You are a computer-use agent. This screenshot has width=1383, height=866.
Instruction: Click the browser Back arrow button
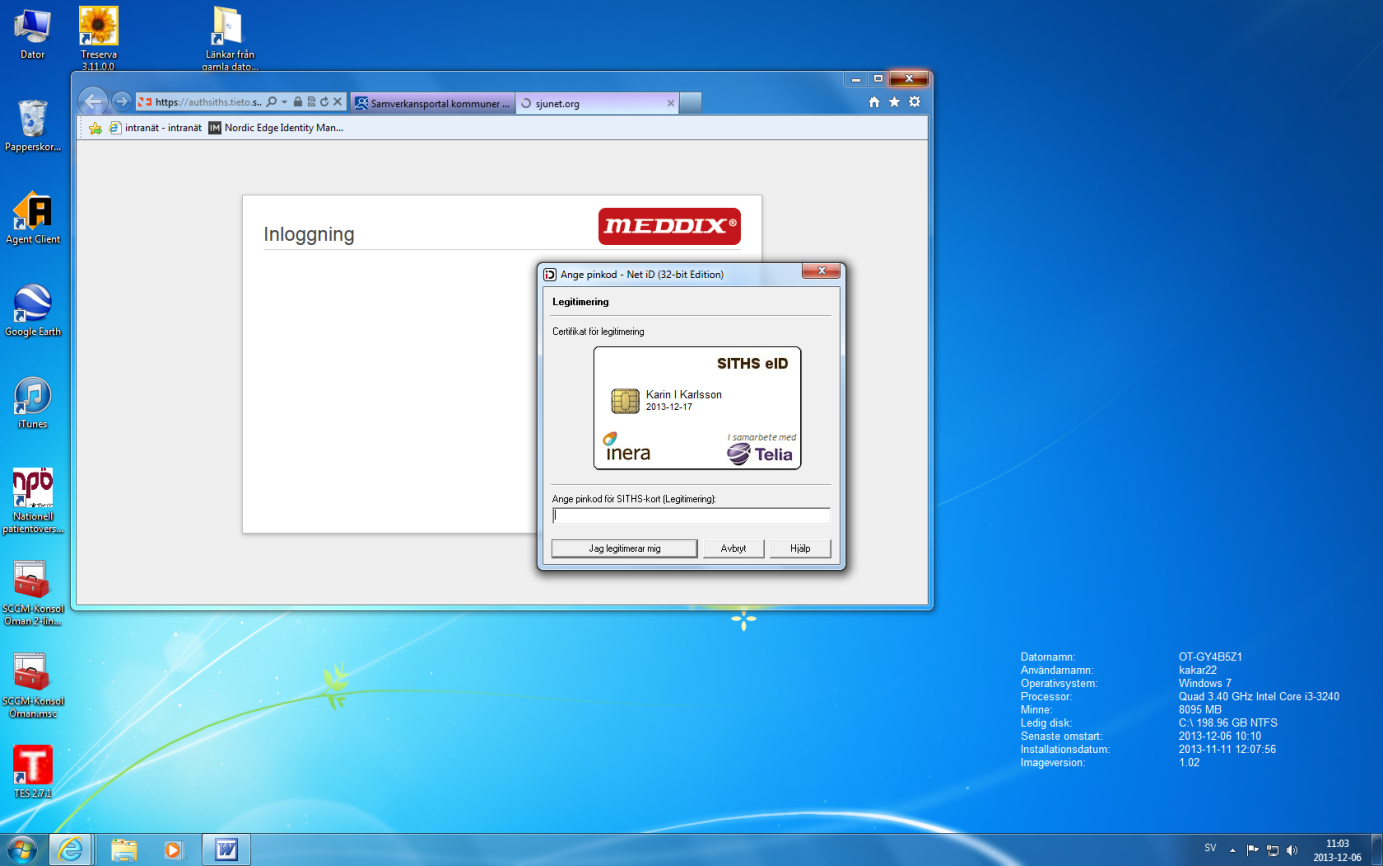(x=93, y=102)
